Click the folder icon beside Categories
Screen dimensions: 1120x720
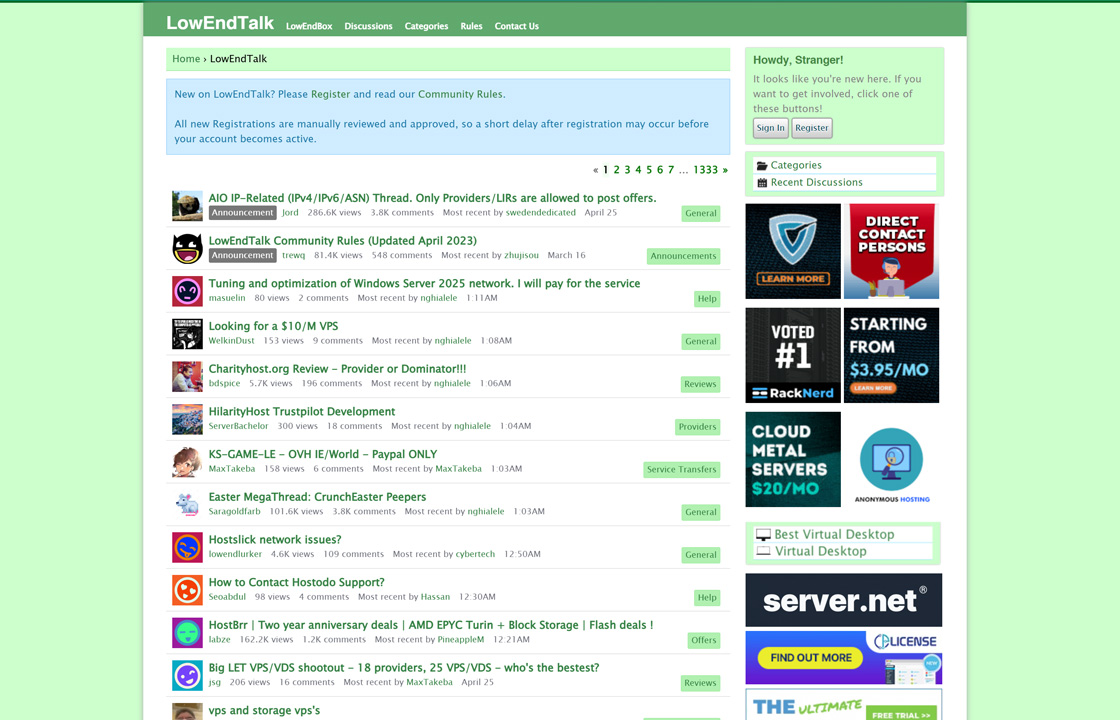[x=762, y=166]
